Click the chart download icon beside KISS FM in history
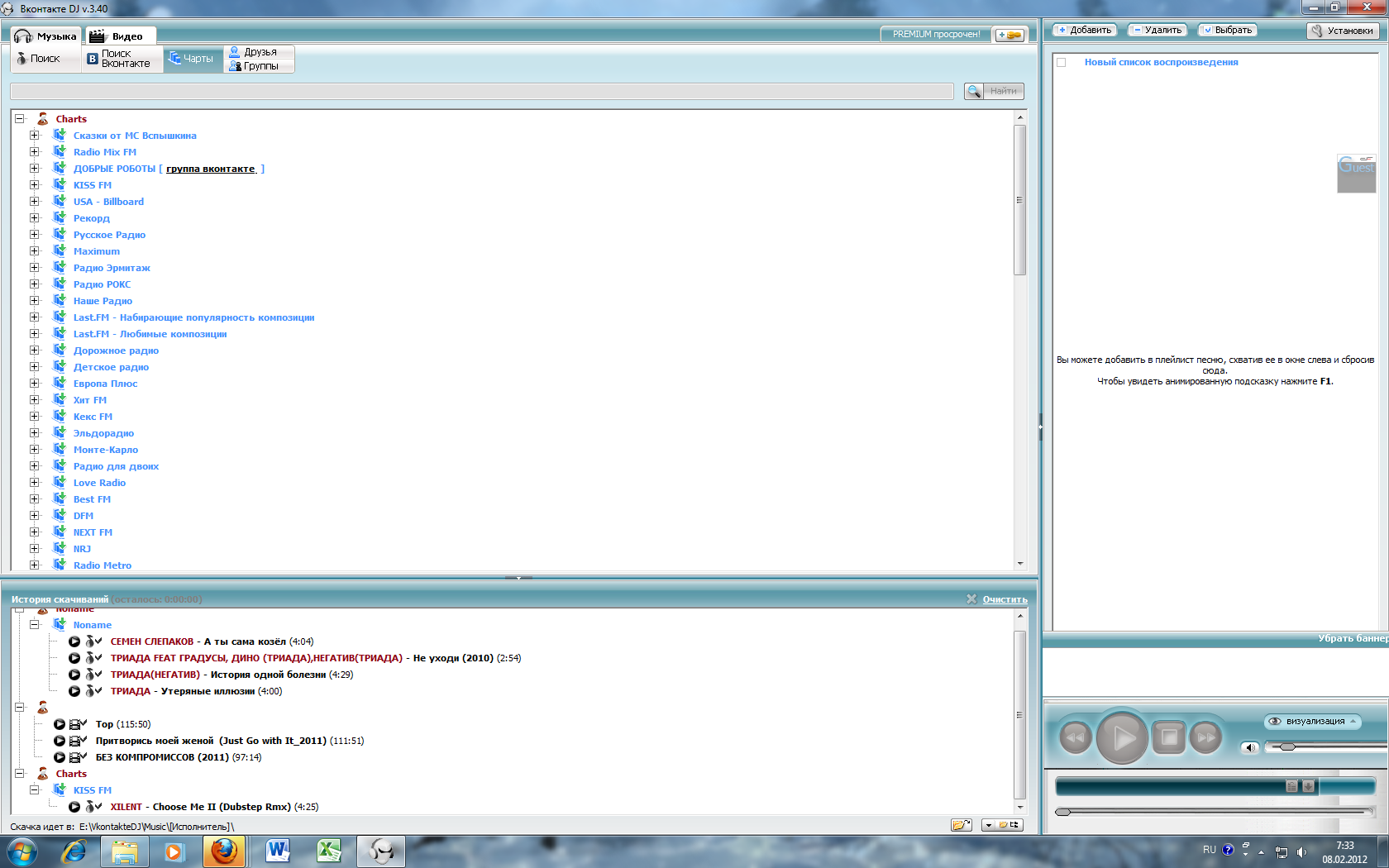Viewport: 1389px width, 868px height. click(x=60, y=789)
